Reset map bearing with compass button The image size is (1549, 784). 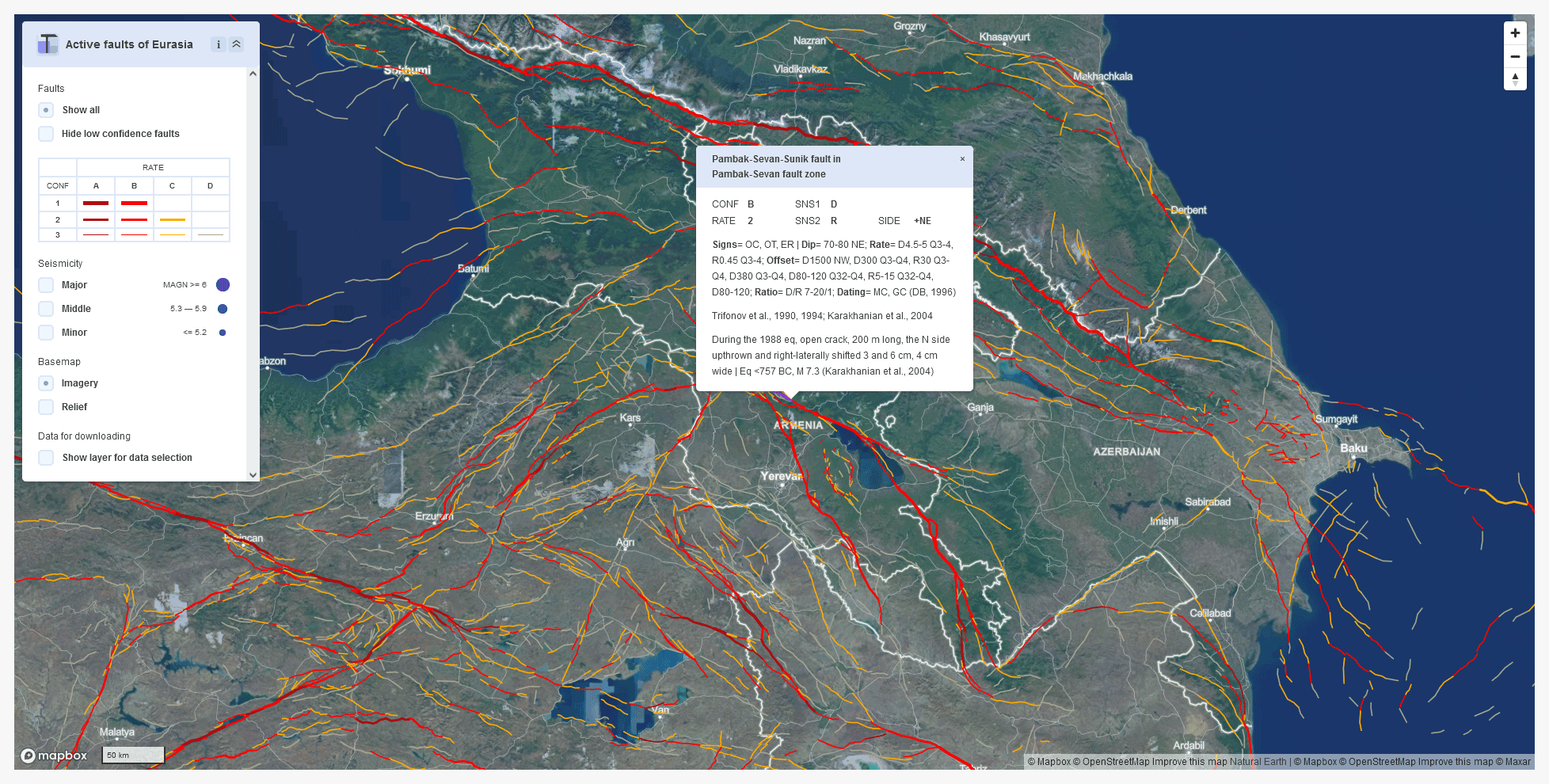click(x=1514, y=79)
